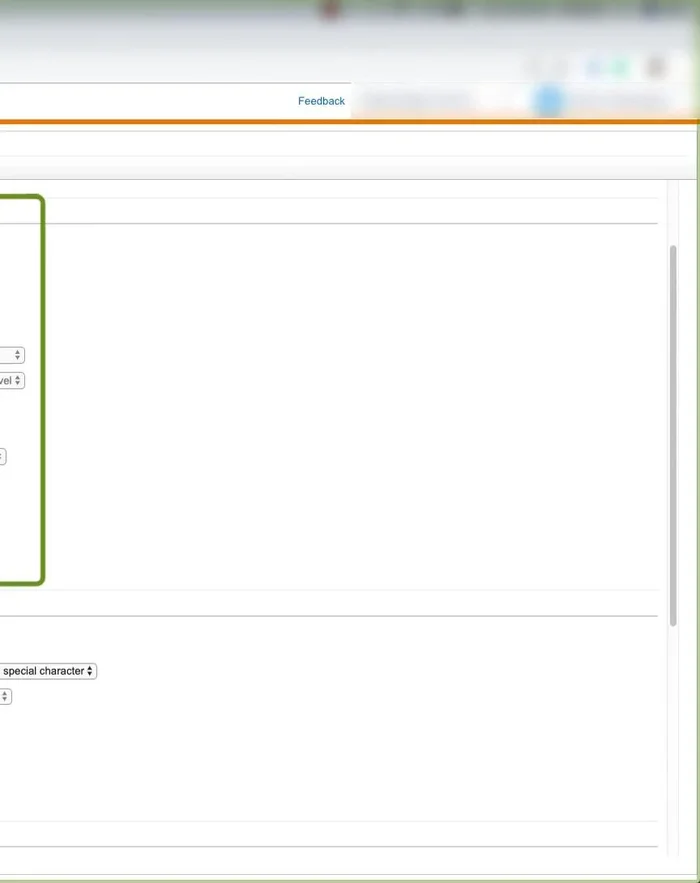Click the blurred grey profile icon in browser toolbar
The image size is (700, 883).
[x=655, y=67]
